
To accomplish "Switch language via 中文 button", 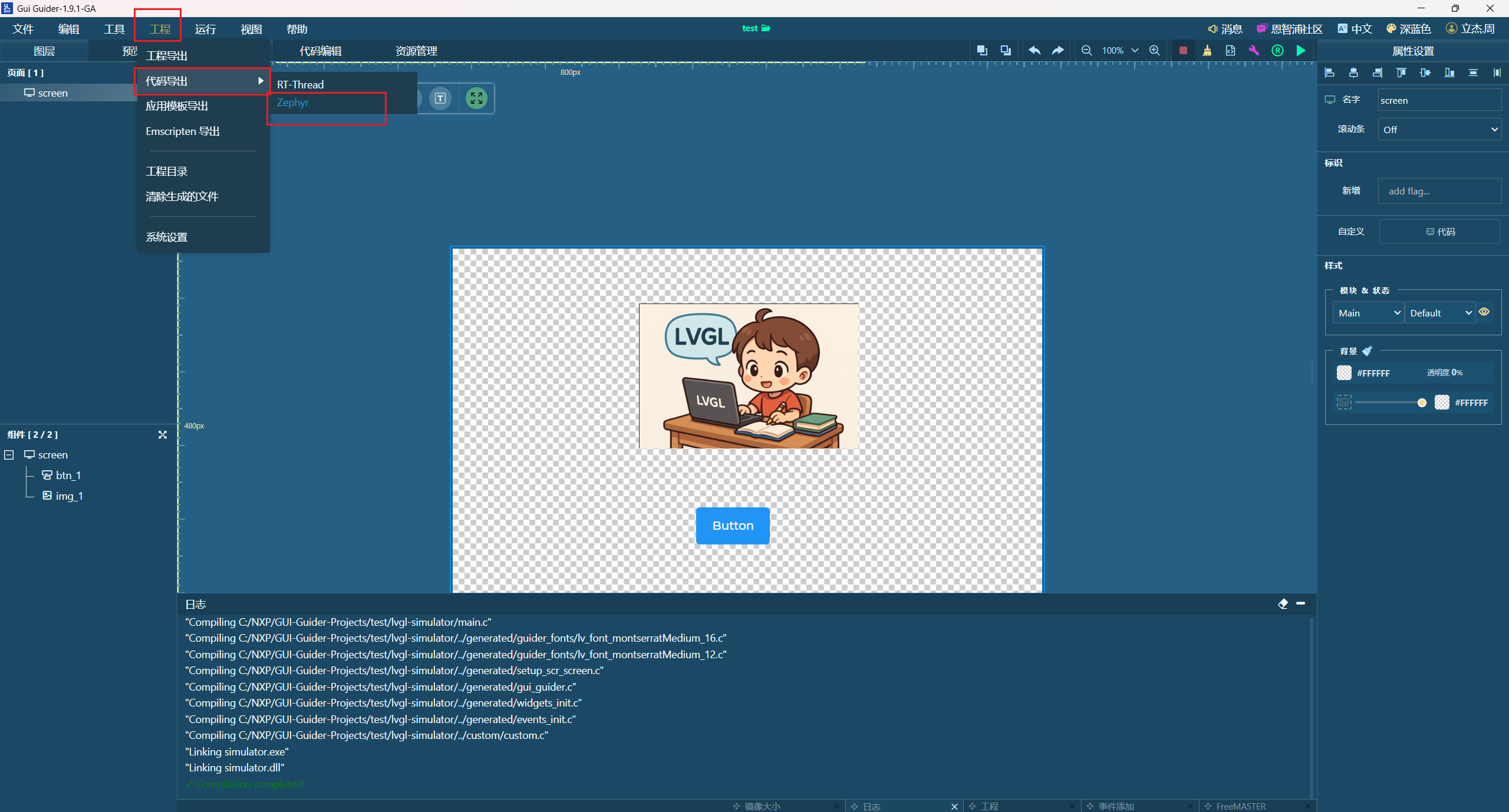I will pos(1355,29).
